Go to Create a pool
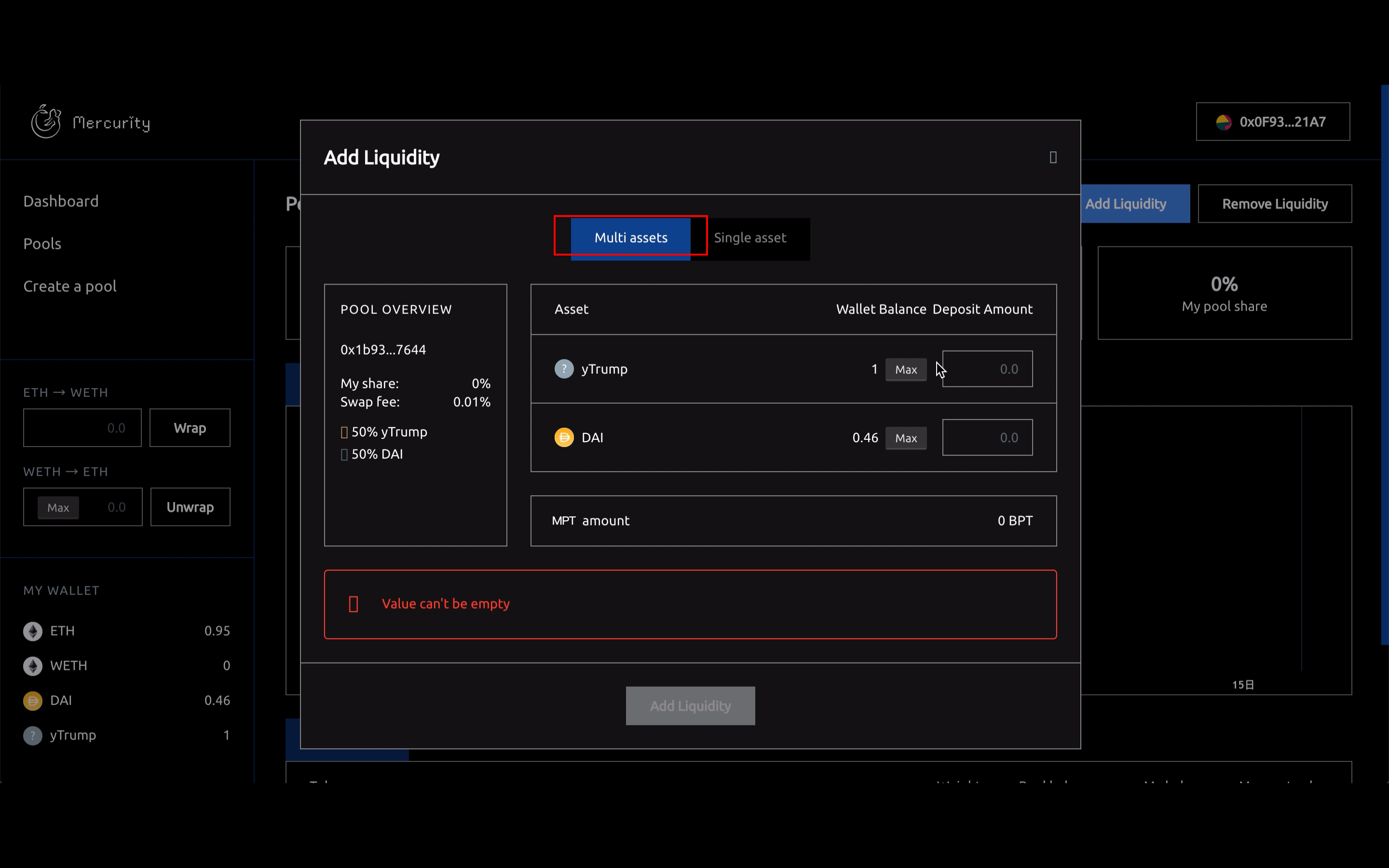 (70, 286)
